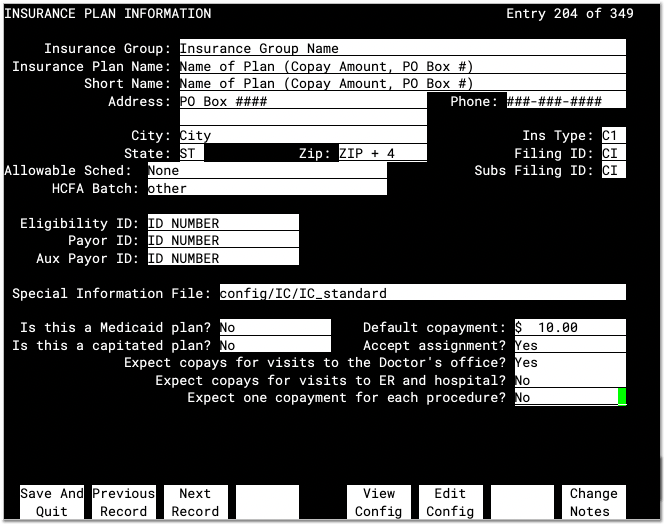The image size is (665, 525).
Task: Open Edit Config
Action: coord(450,502)
